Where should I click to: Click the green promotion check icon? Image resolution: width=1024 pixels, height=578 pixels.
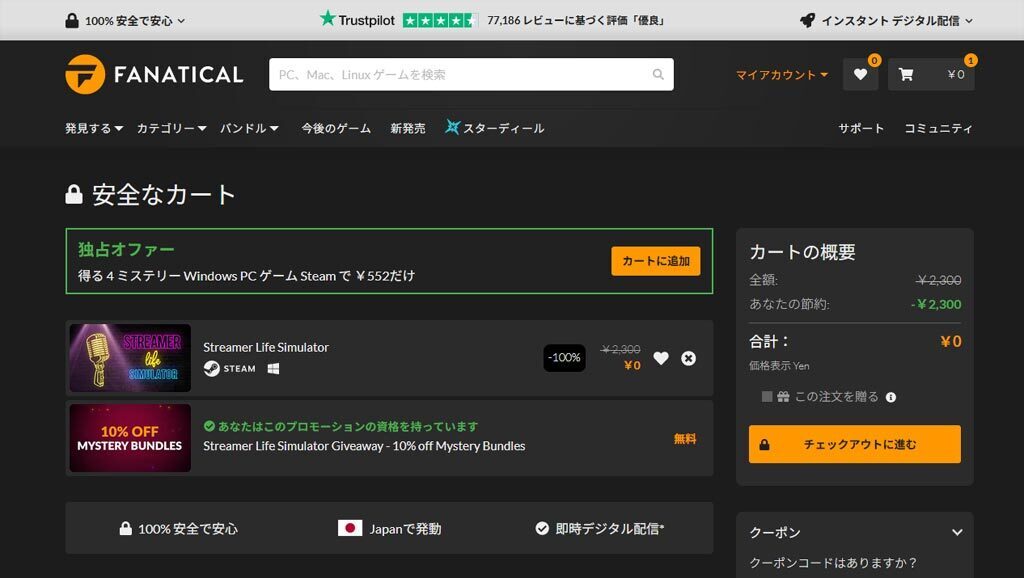209,426
